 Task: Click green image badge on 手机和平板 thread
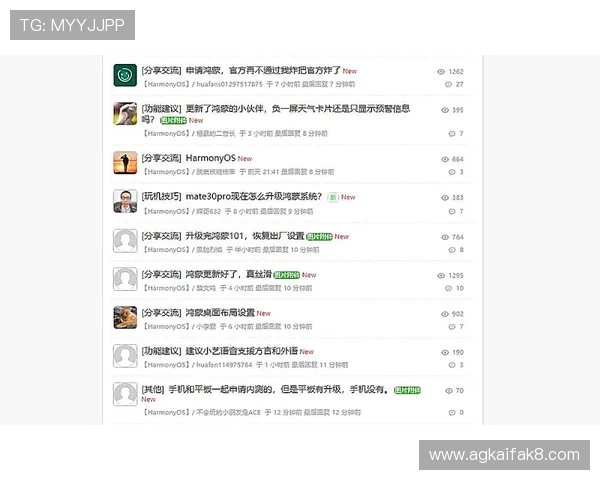407,390
